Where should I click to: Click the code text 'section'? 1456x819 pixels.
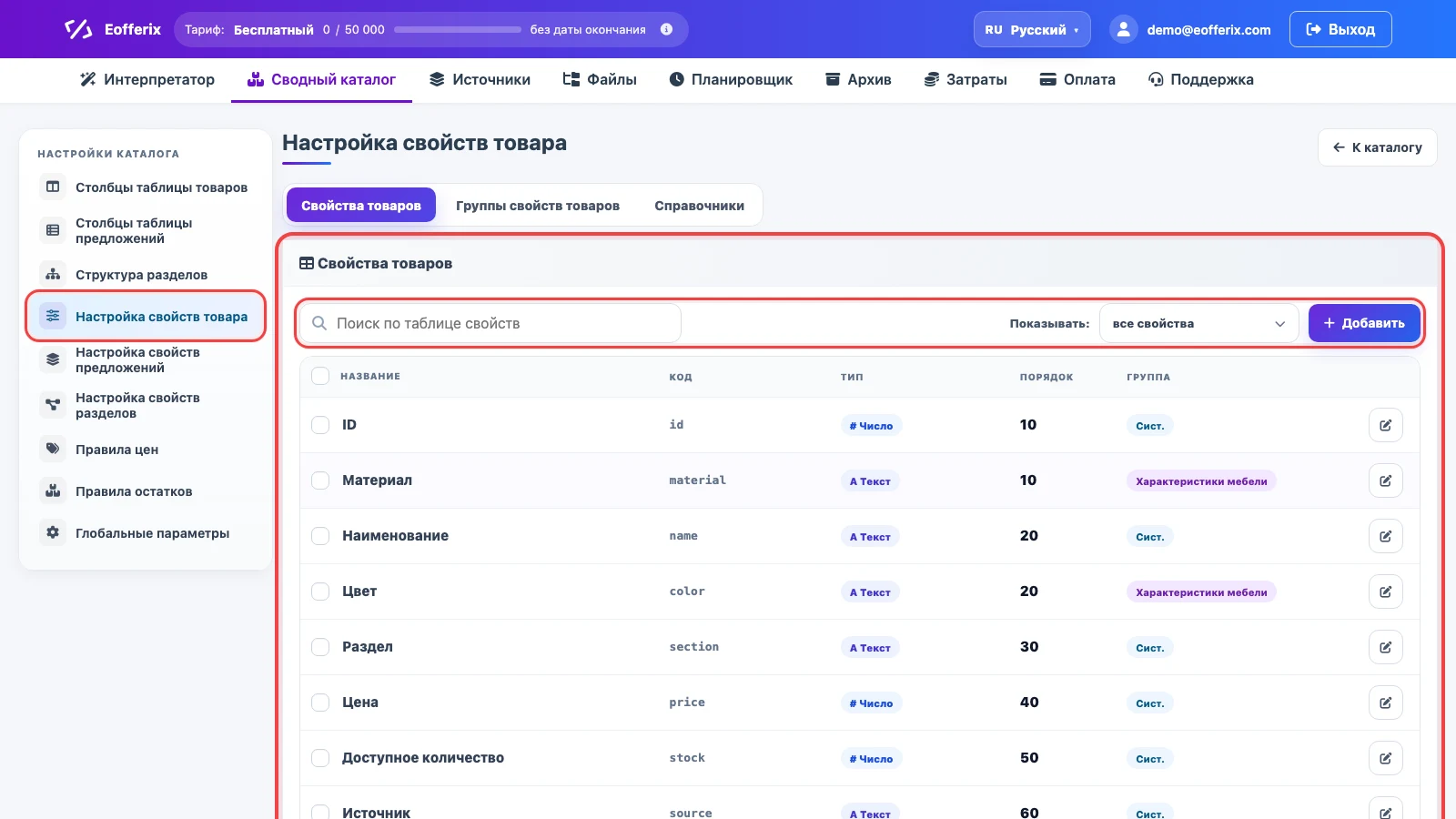click(x=694, y=647)
